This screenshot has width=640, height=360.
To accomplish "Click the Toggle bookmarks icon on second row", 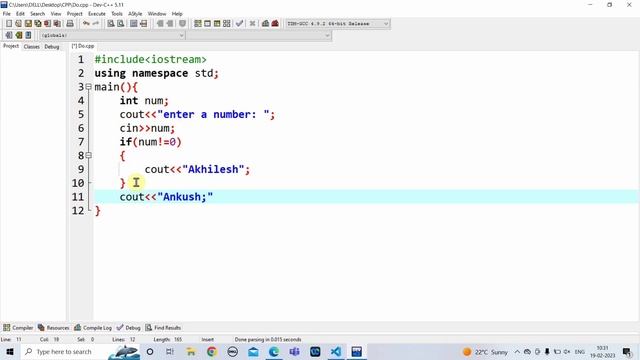I will 18,35.
